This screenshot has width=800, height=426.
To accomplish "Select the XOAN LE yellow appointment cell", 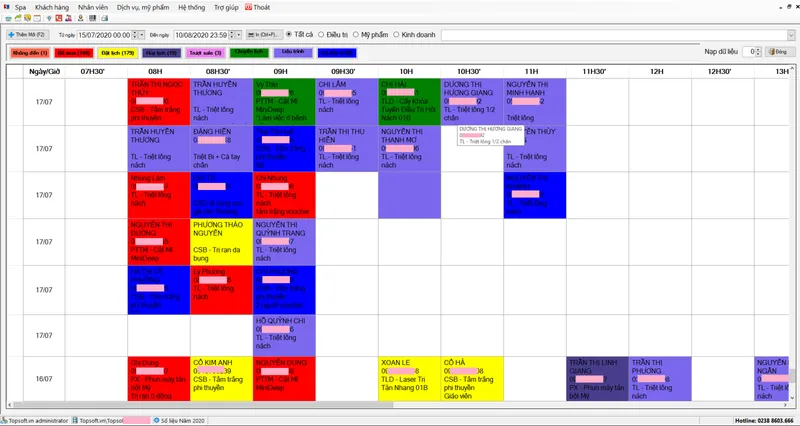I will tap(410, 379).
